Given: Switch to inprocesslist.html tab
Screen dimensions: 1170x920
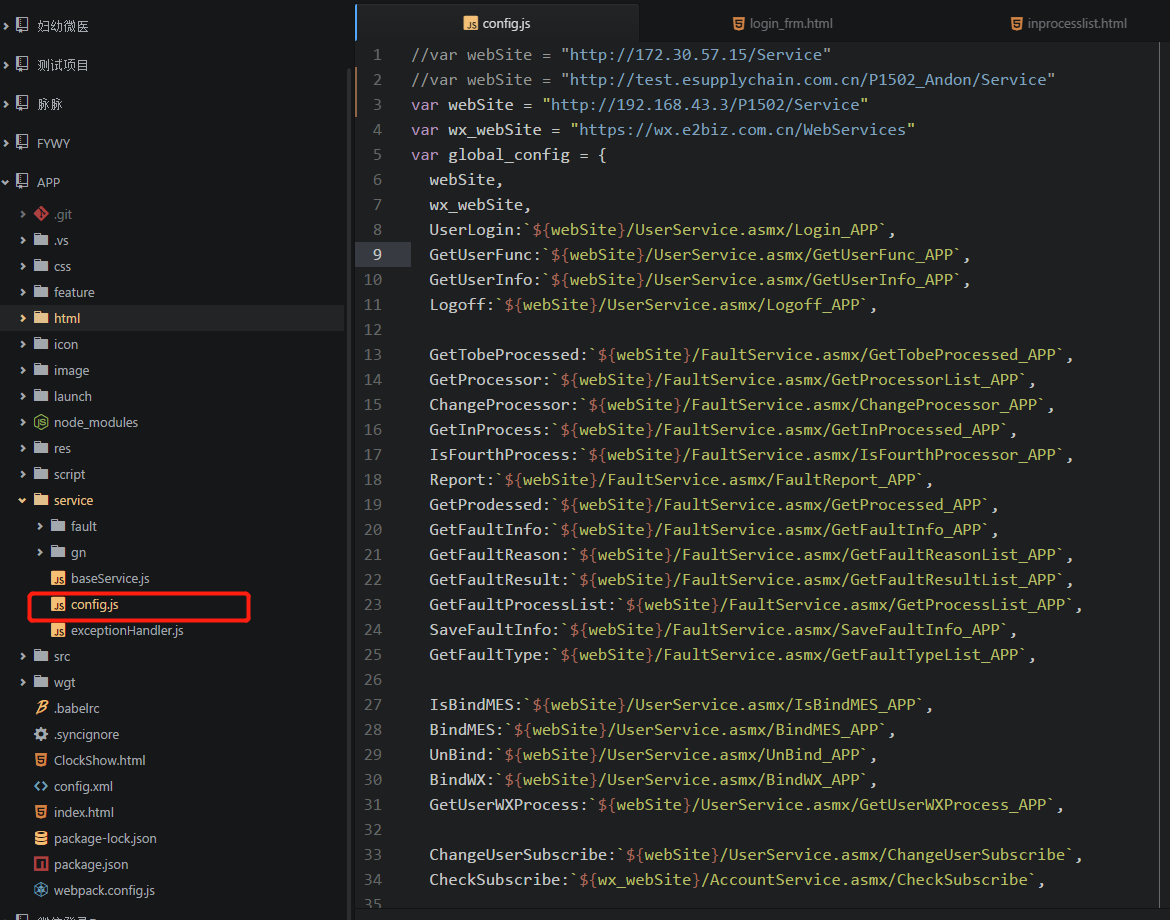Looking at the screenshot, I should (x=1069, y=23).
